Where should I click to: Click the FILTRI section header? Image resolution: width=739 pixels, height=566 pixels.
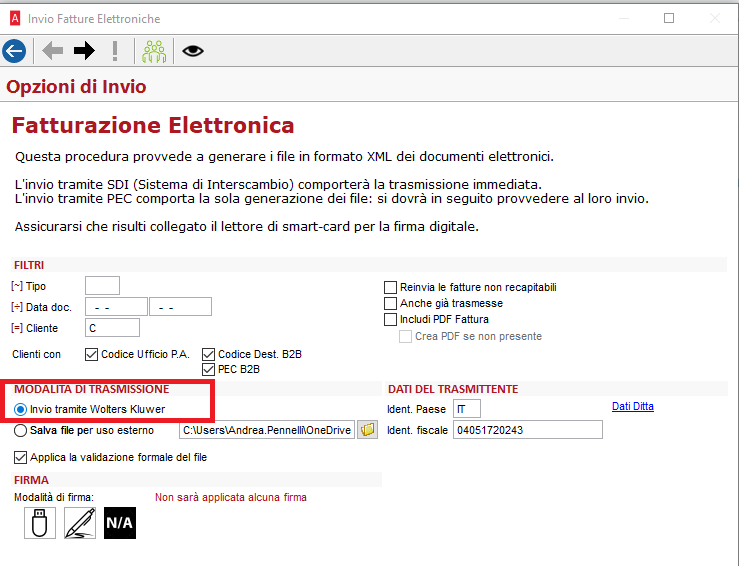pyautogui.click(x=29, y=265)
